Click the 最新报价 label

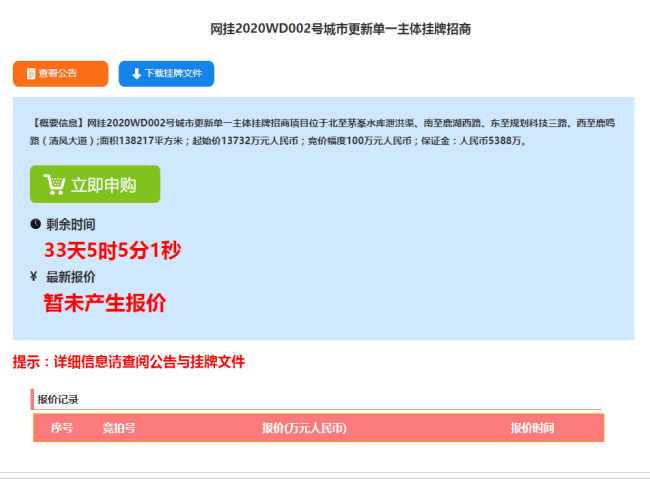[x=70, y=277]
